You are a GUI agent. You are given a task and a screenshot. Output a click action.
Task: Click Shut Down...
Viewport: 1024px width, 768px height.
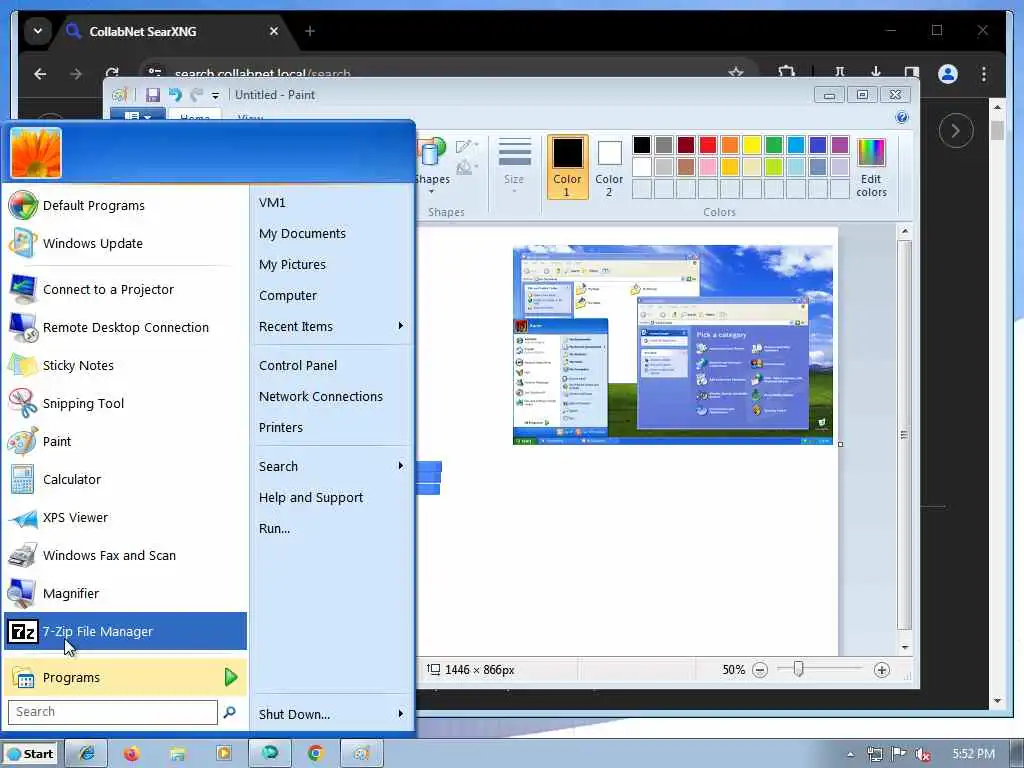point(294,714)
